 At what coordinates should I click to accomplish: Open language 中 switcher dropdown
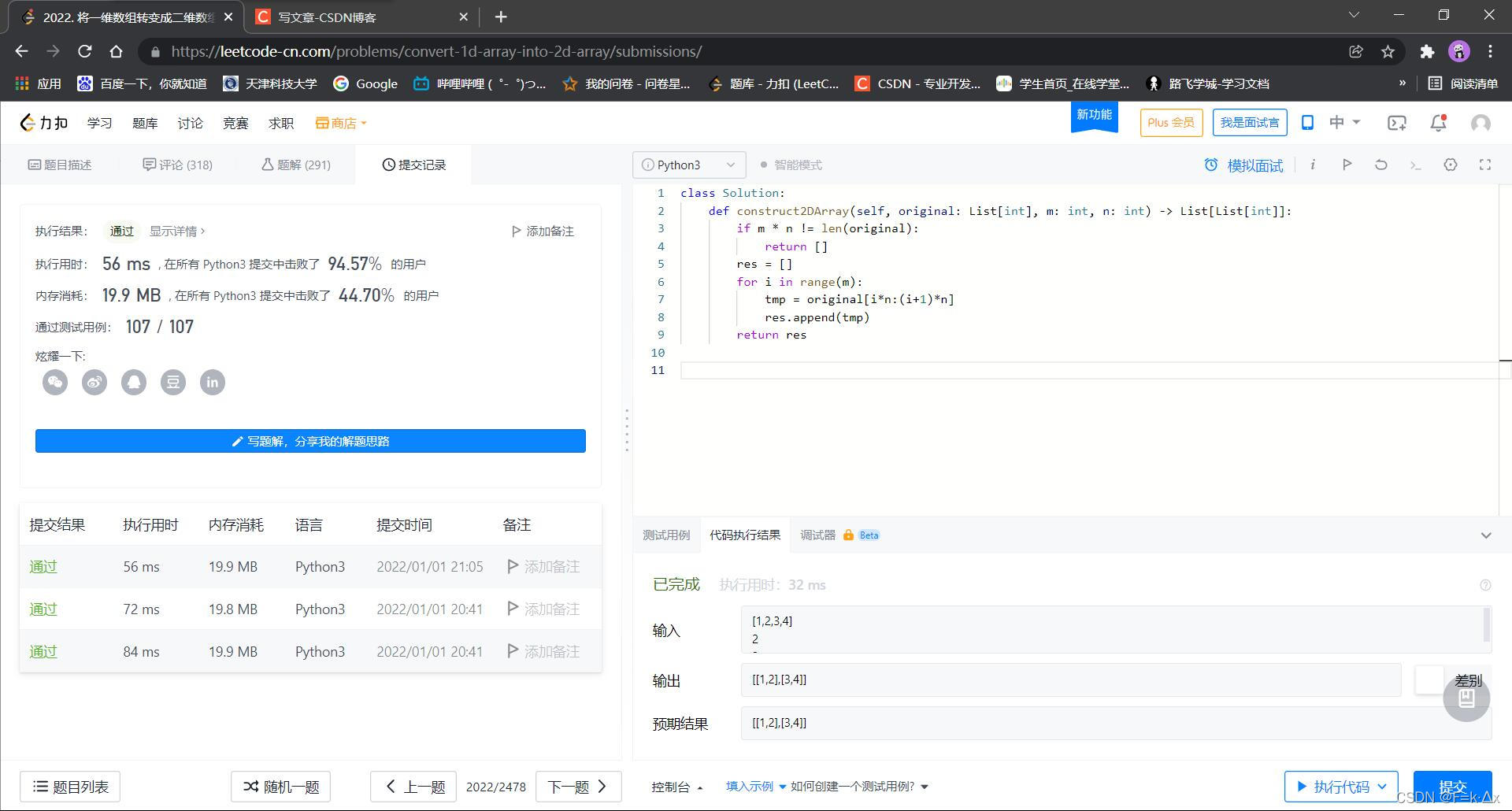tap(1344, 123)
